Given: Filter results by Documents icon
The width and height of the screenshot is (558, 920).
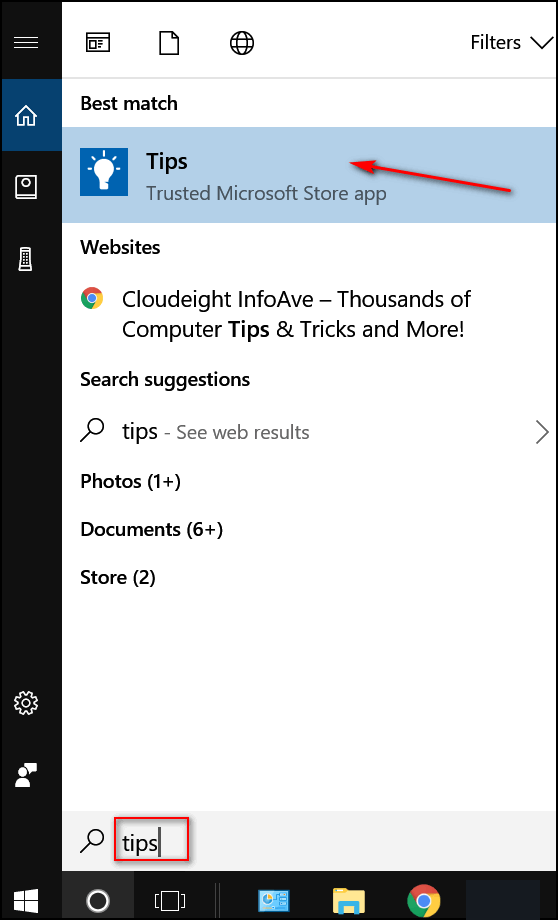Looking at the screenshot, I should coord(170,43).
